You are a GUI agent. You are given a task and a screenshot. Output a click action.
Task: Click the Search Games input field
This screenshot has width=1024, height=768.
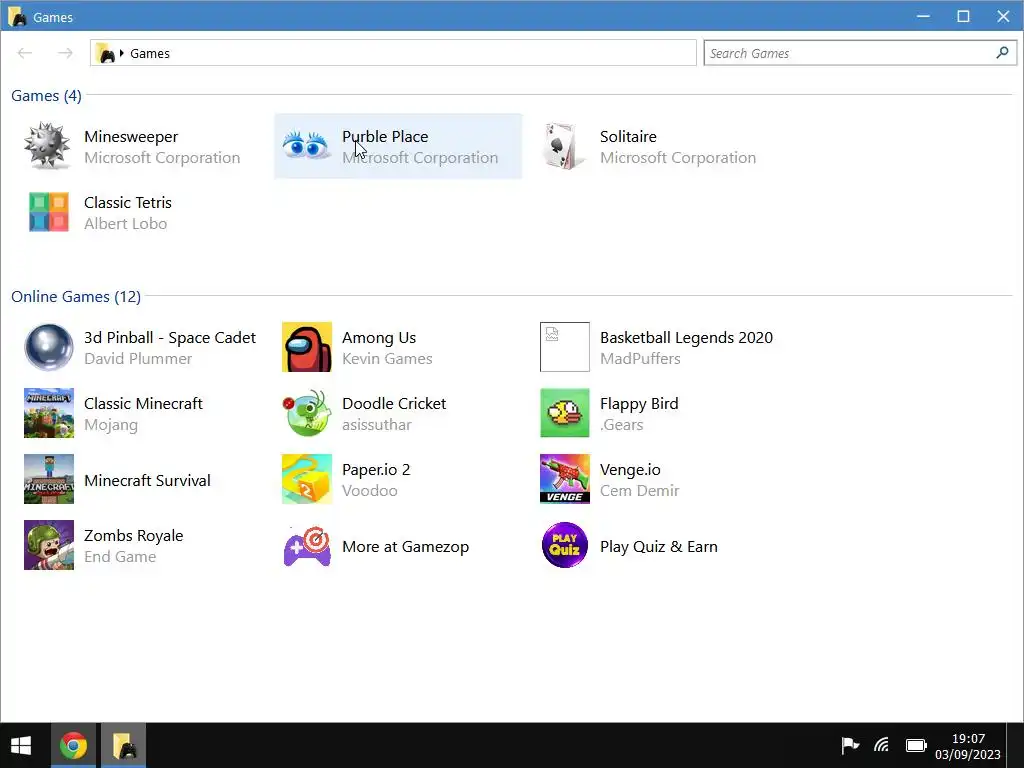(x=860, y=53)
